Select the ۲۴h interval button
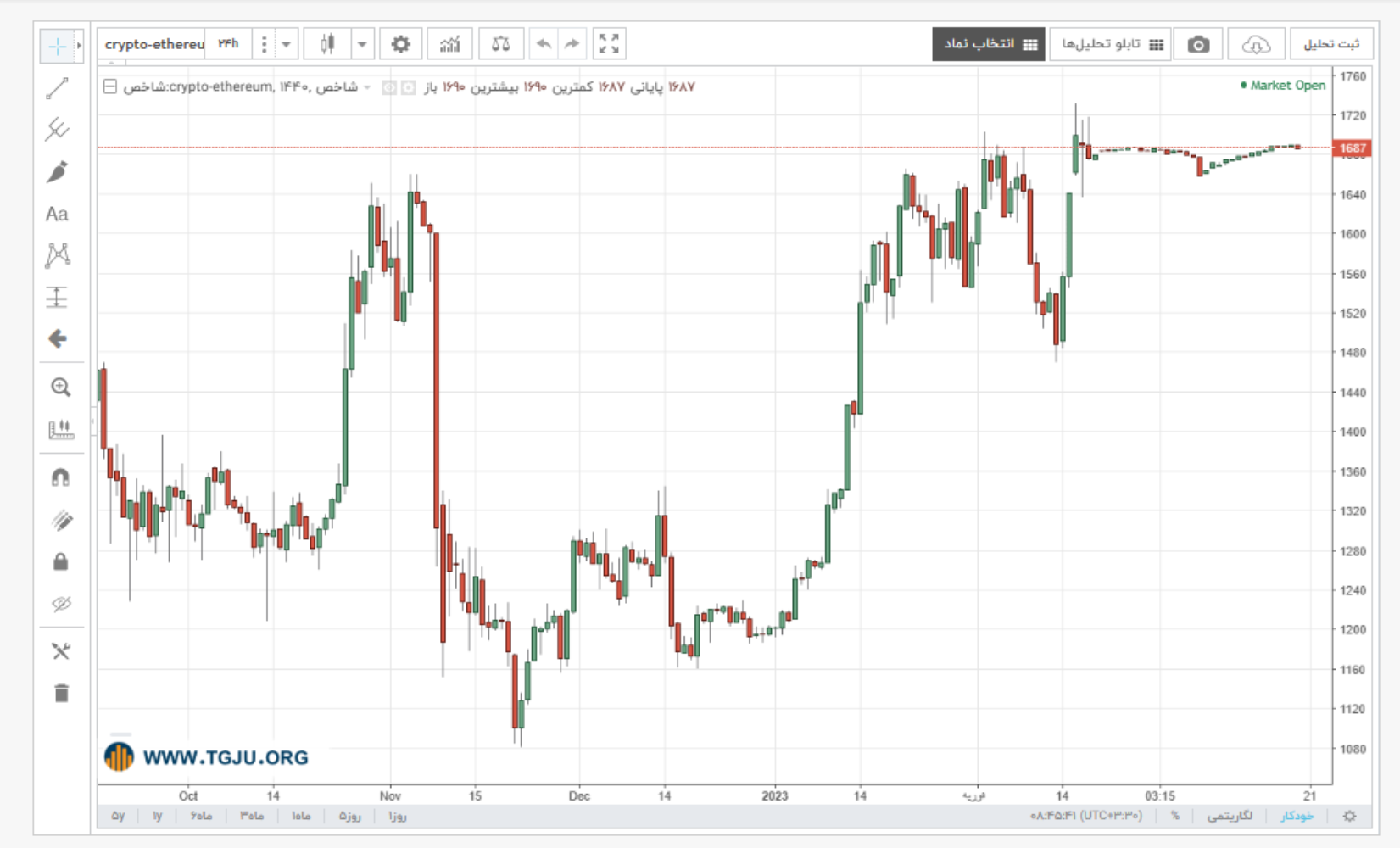The image size is (1400, 848). click(x=229, y=44)
